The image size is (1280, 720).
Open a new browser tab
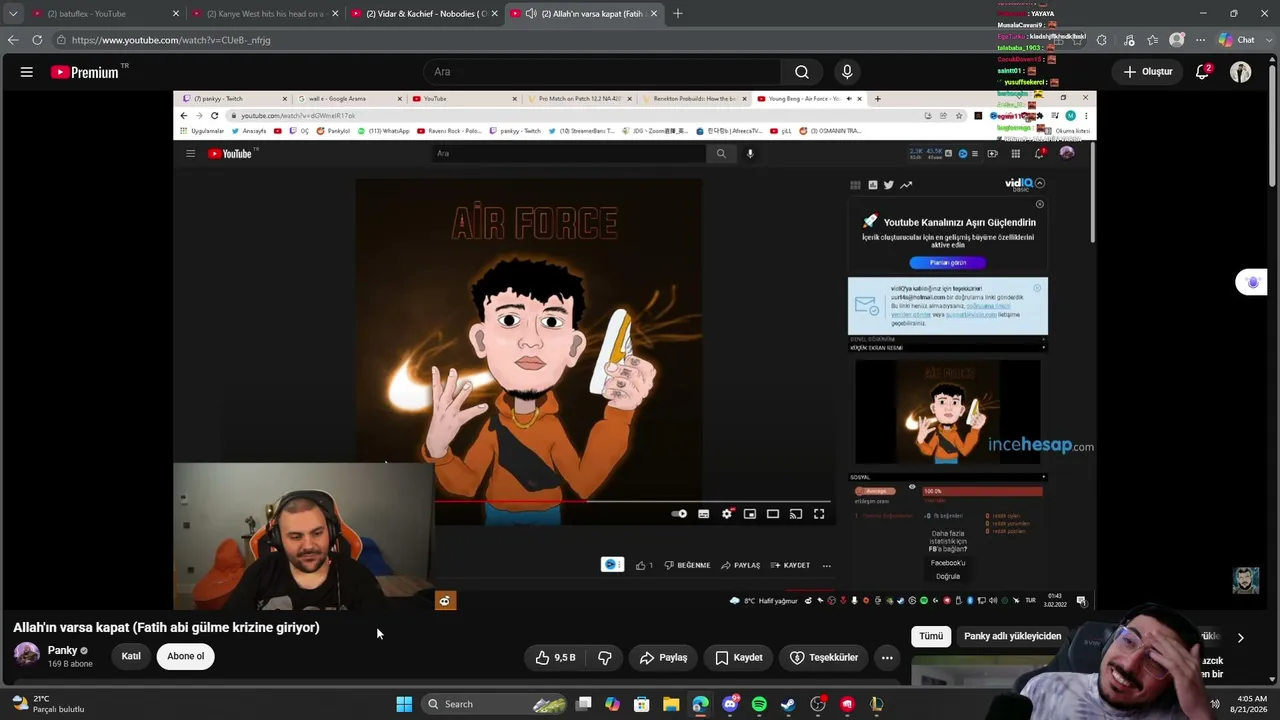tap(678, 14)
